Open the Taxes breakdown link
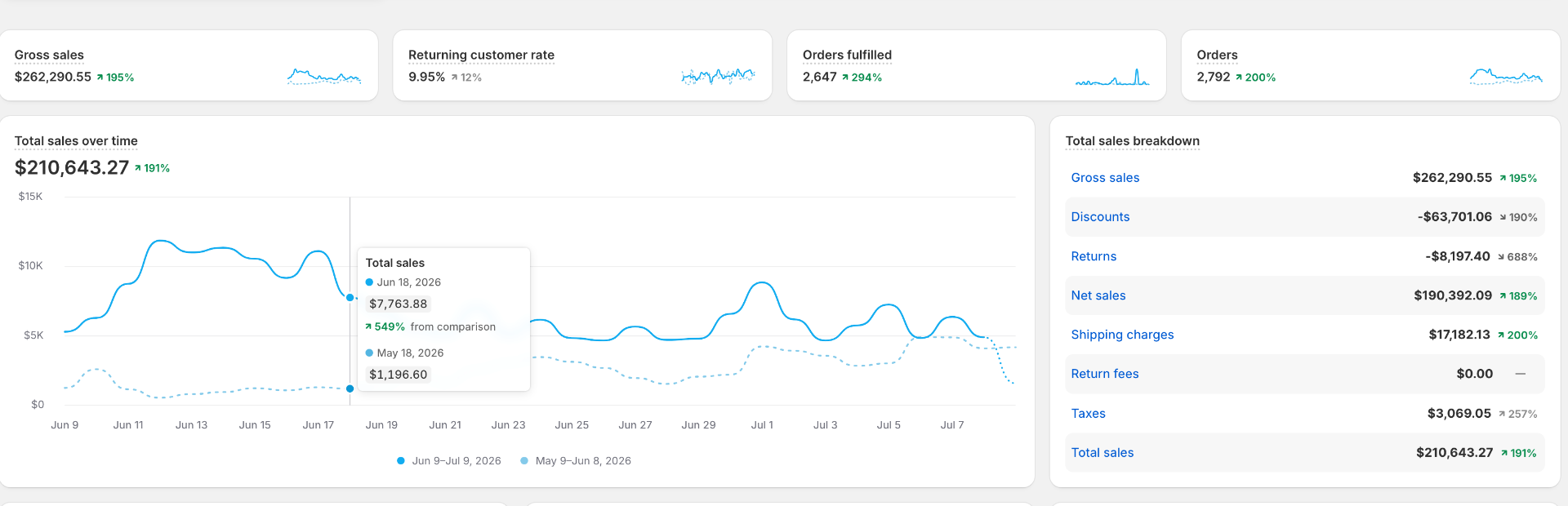 click(1089, 414)
